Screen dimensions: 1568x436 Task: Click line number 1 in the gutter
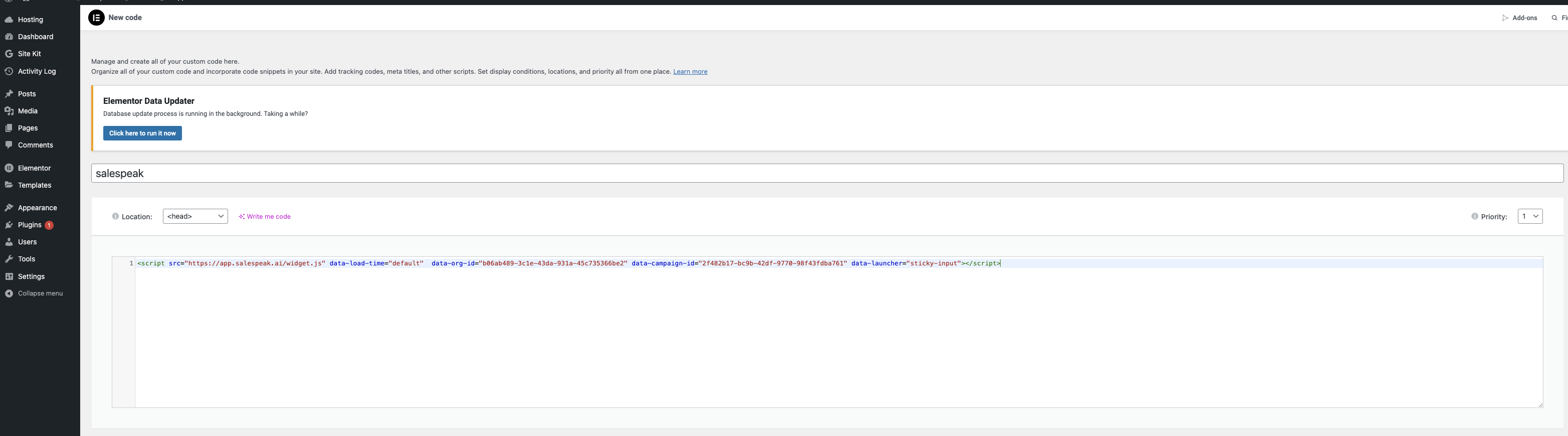[131, 263]
